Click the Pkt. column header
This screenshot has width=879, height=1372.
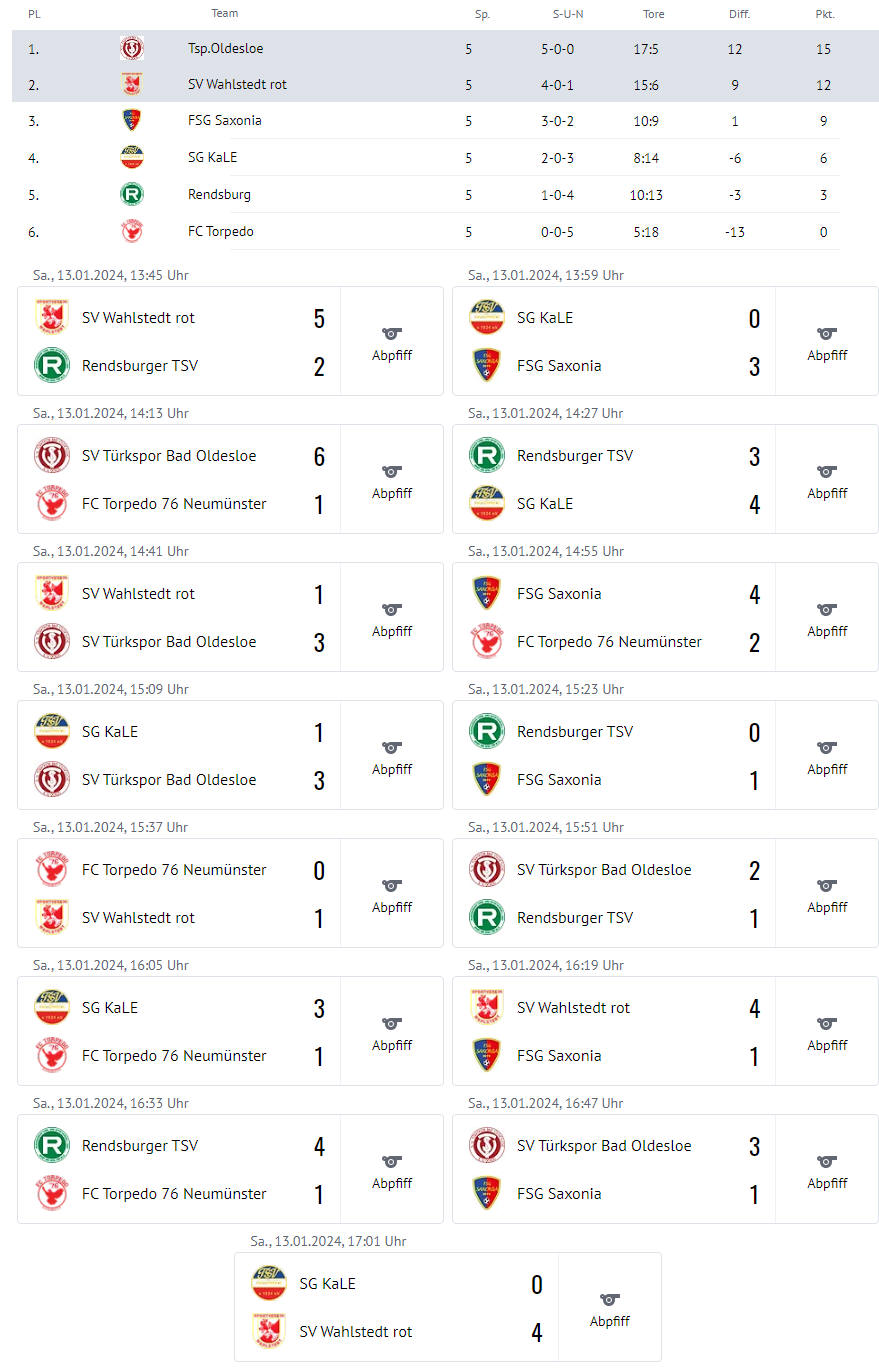[x=825, y=14]
